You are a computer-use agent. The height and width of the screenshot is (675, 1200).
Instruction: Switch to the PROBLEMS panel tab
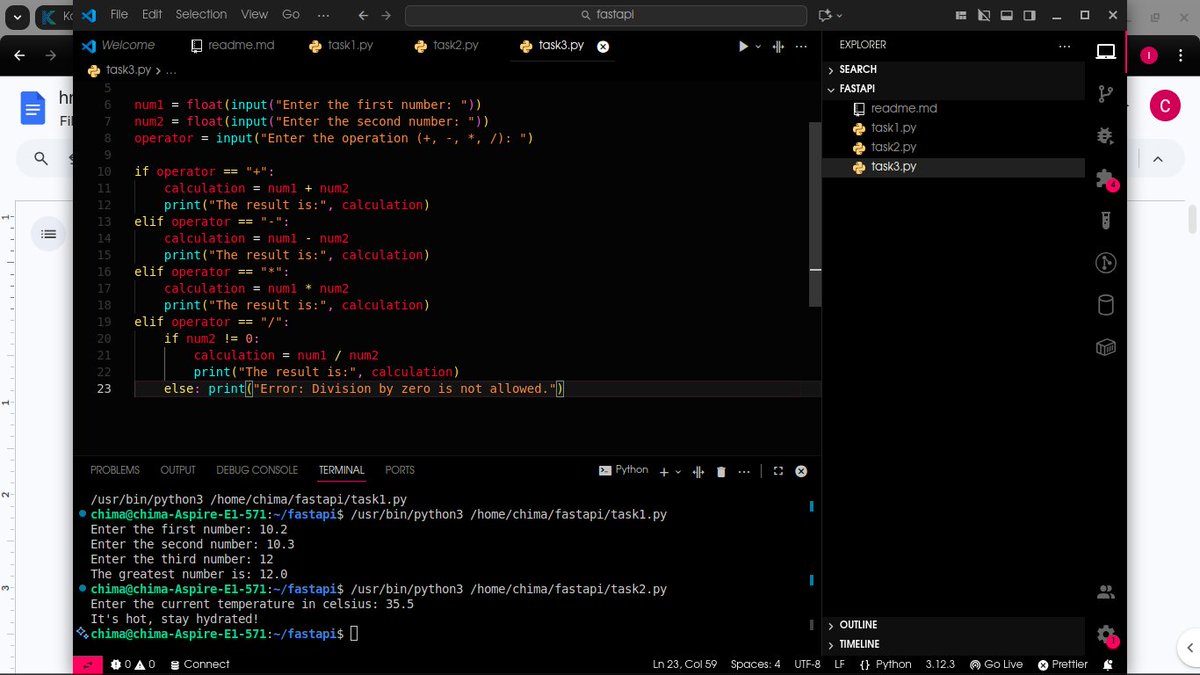[115, 470]
